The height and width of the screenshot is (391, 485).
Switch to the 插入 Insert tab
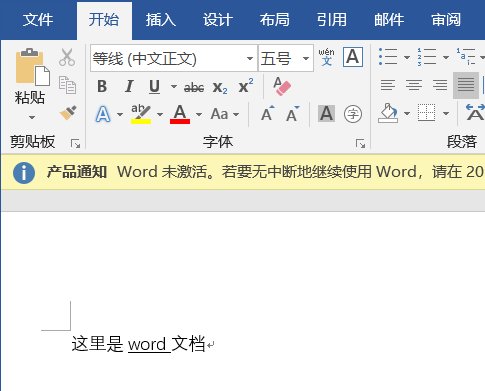tap(161, 20)
